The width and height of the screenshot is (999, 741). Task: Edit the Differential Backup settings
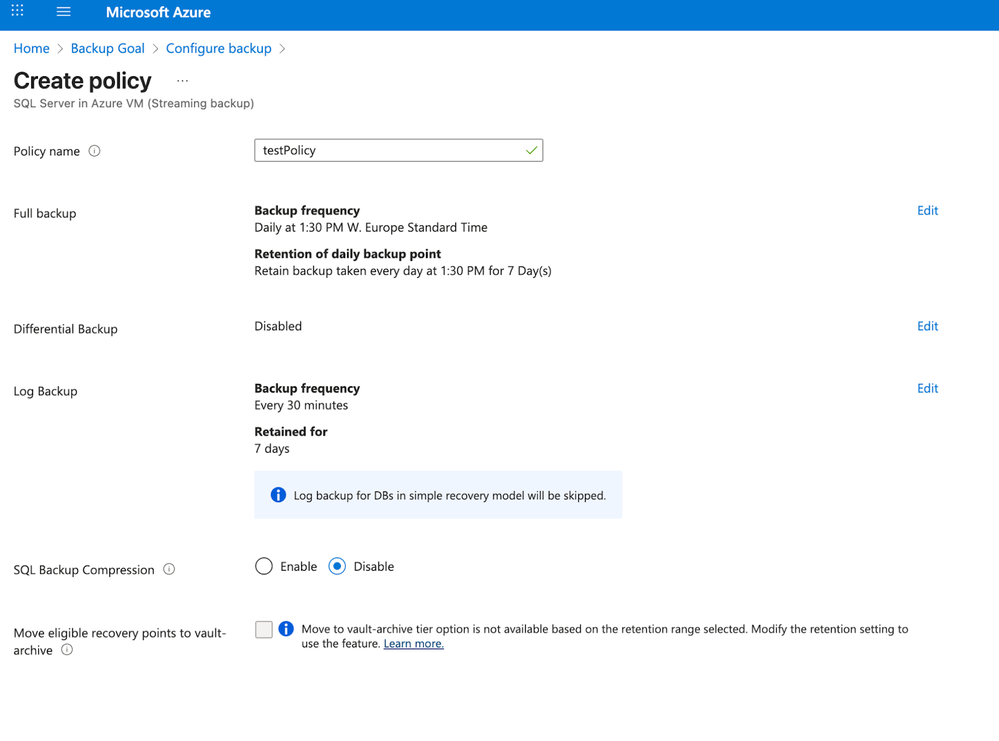coord(927,326)
